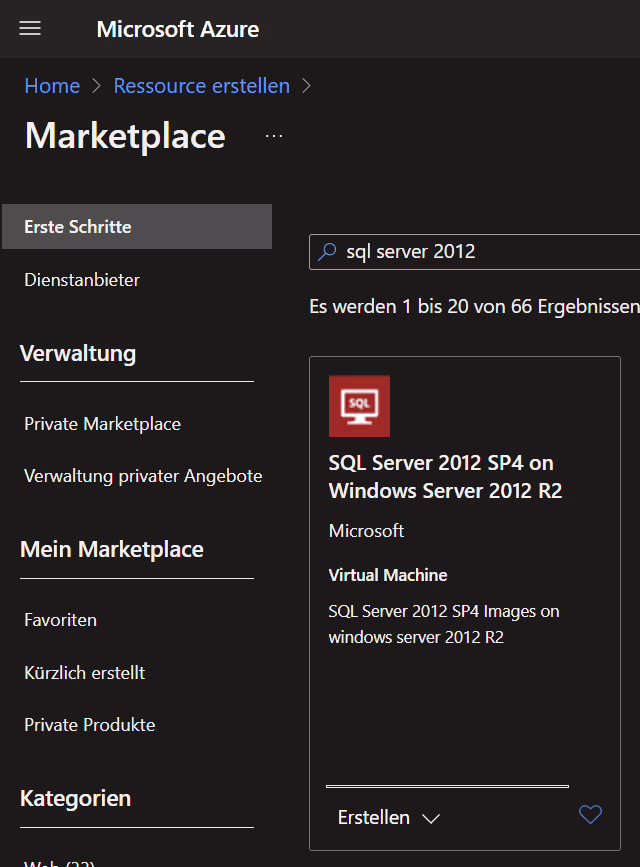Open Ressource erstellen breadcrumb
The width and height of the screenshot is (640, 867).
(x=201, y=86)
